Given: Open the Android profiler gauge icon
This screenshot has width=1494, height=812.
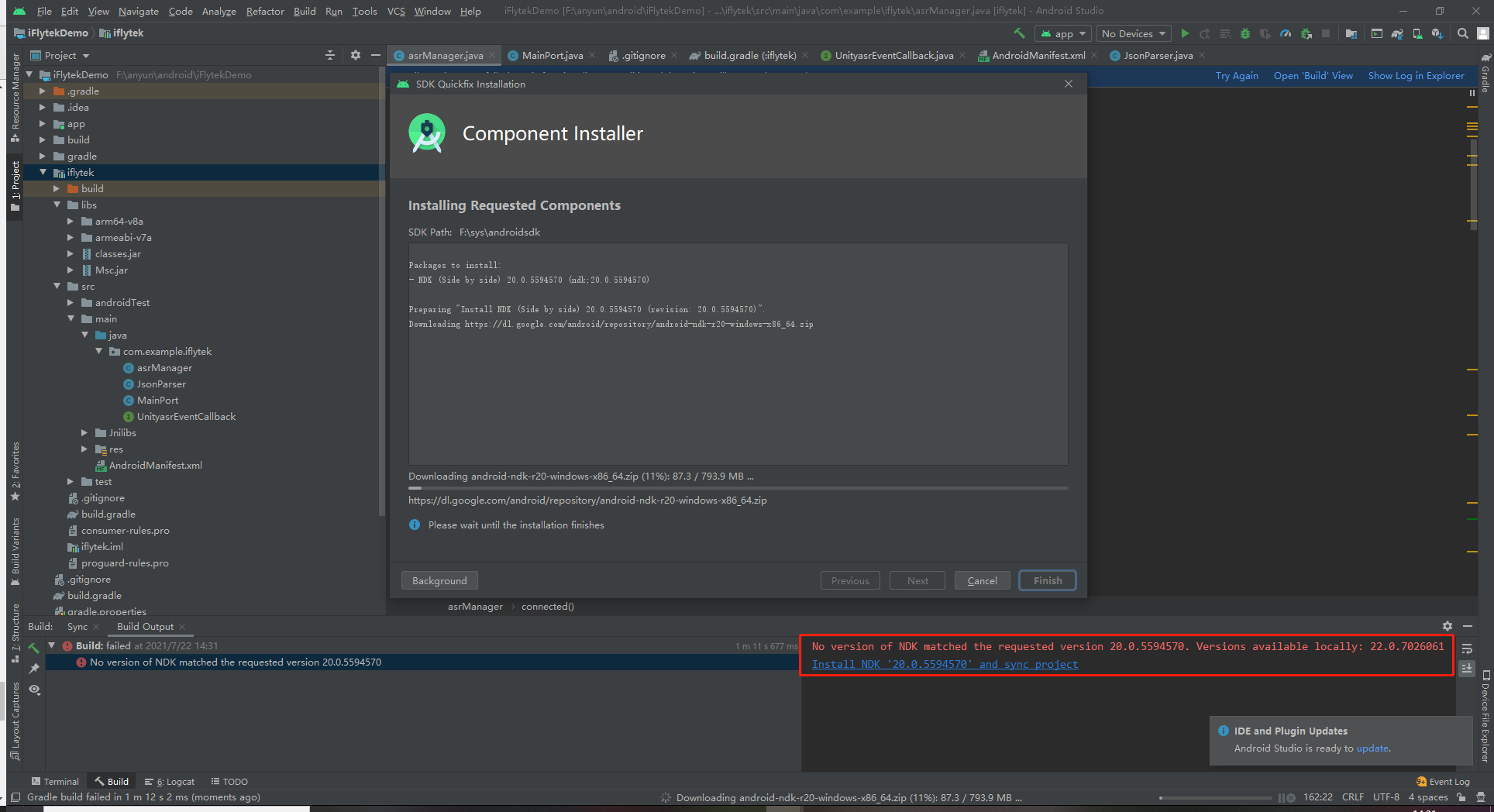Looking at the screenshot, I should 1286,33.
